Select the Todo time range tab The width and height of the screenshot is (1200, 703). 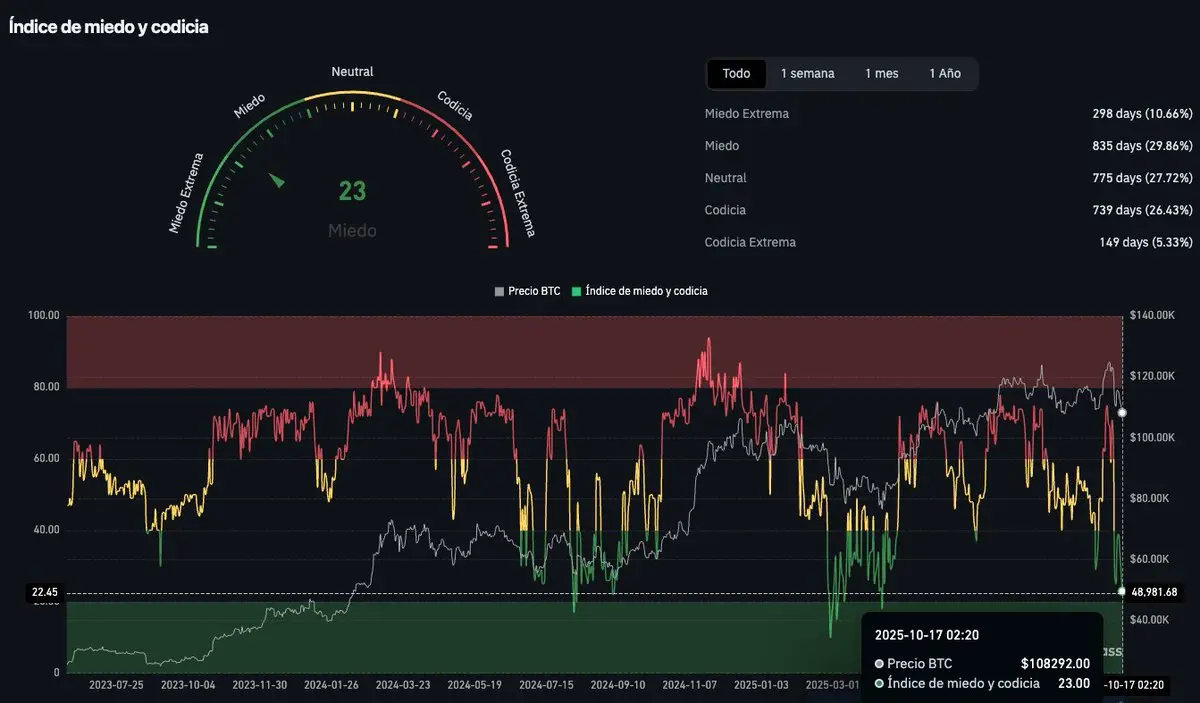coord(736,74)
